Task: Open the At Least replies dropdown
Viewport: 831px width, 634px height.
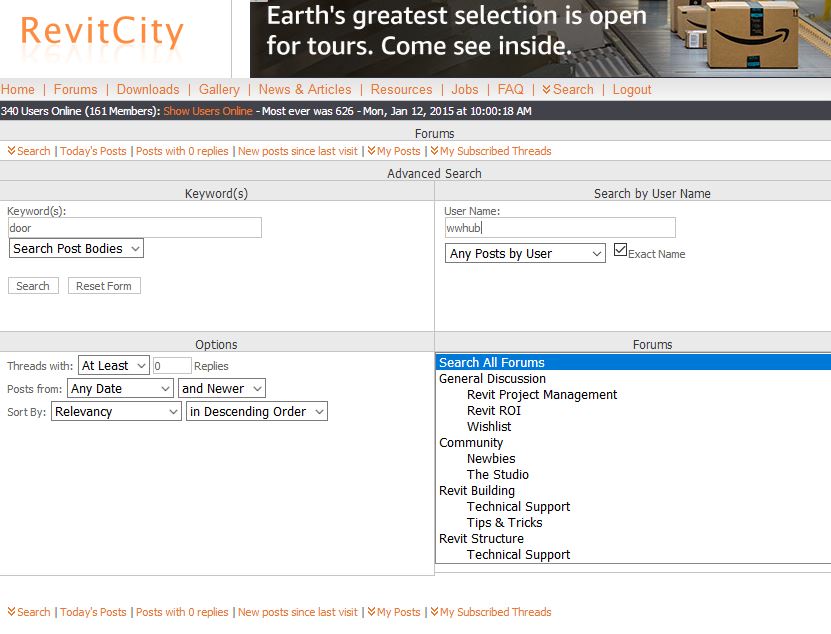Action: coord(113,365)
